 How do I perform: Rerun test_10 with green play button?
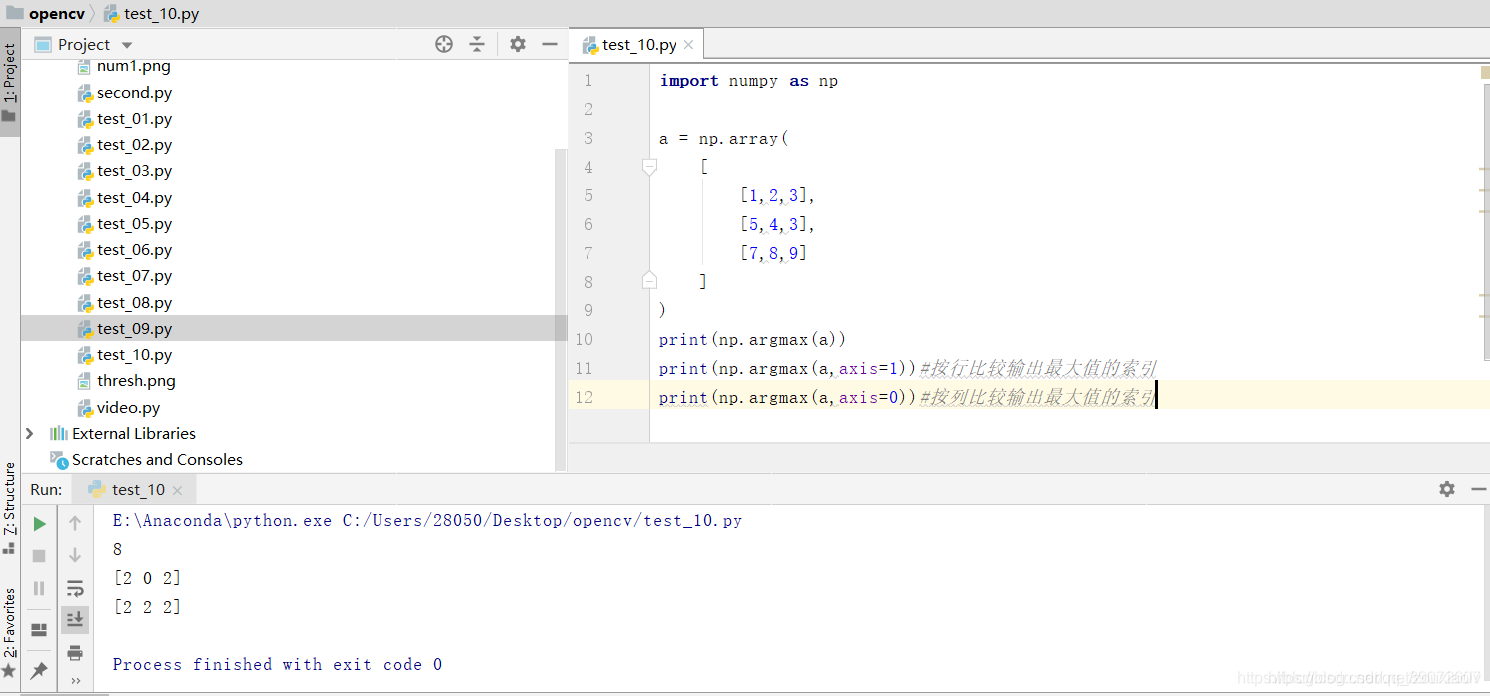39,523
